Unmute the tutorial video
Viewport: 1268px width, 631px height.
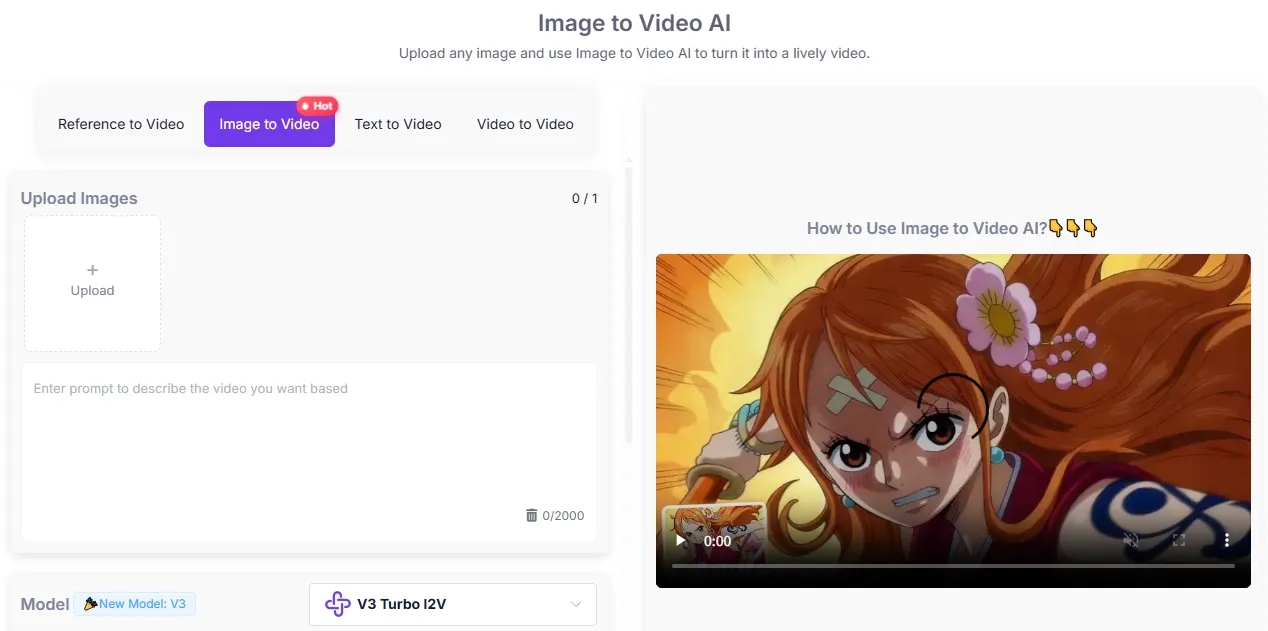coord(1131,540)
